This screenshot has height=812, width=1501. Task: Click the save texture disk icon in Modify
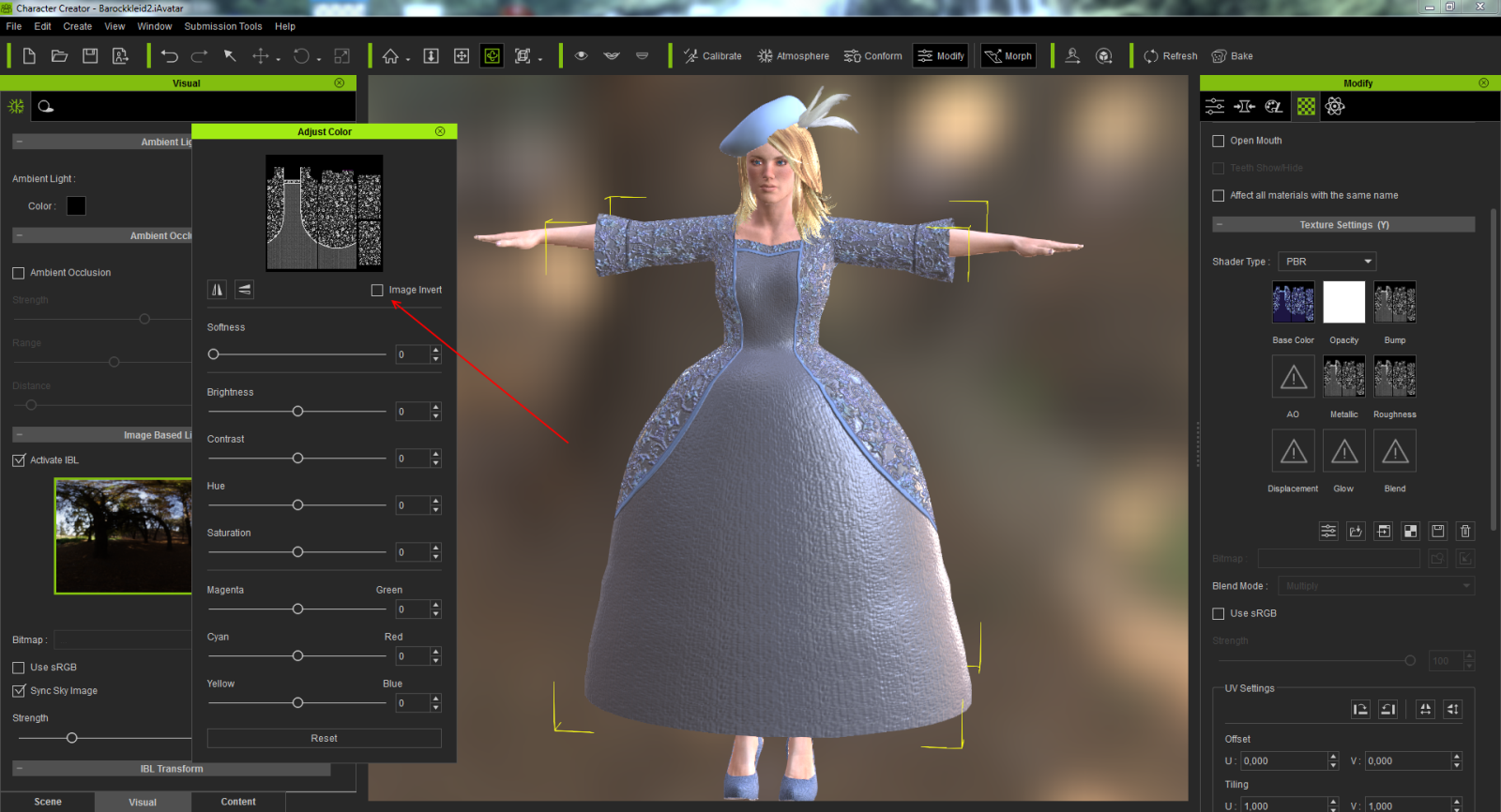tap(1438, 532)
